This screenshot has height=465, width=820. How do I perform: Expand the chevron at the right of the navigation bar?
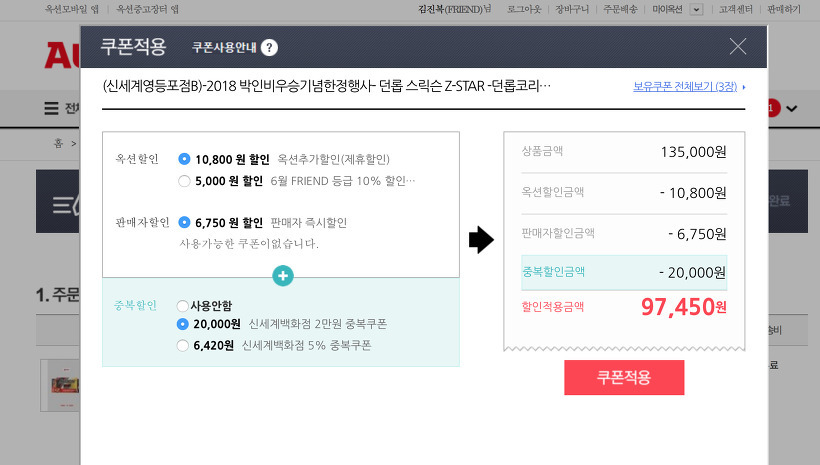pyautogui.click(x=792, y=108)
